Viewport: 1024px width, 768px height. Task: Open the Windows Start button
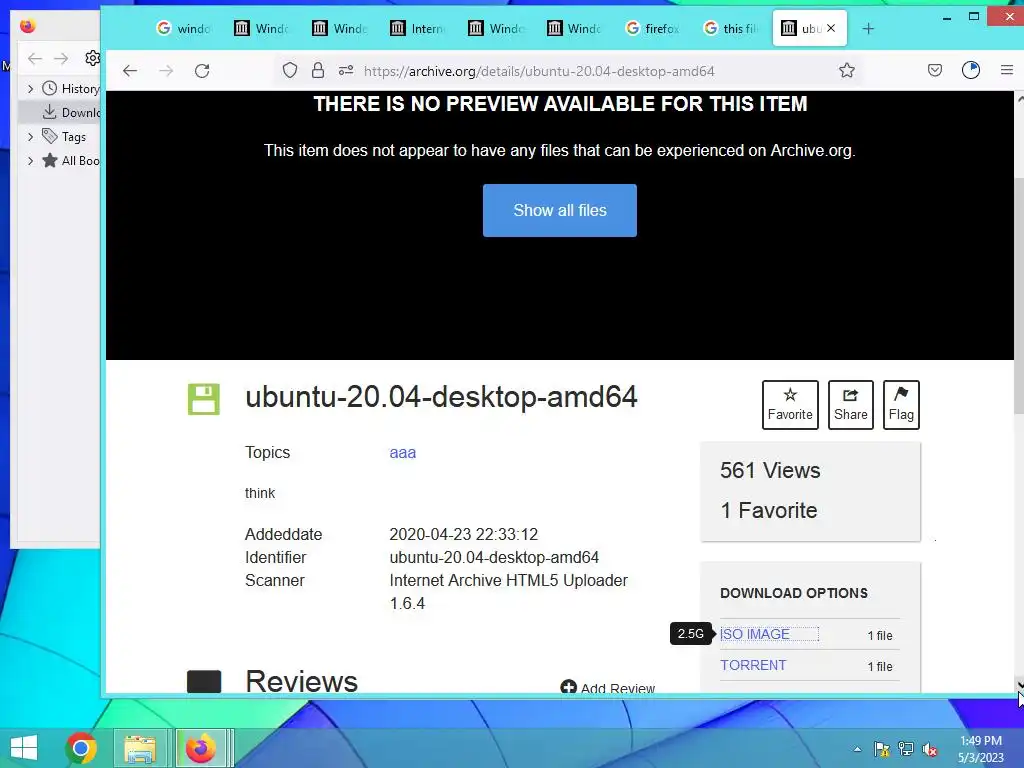point(24,748)
